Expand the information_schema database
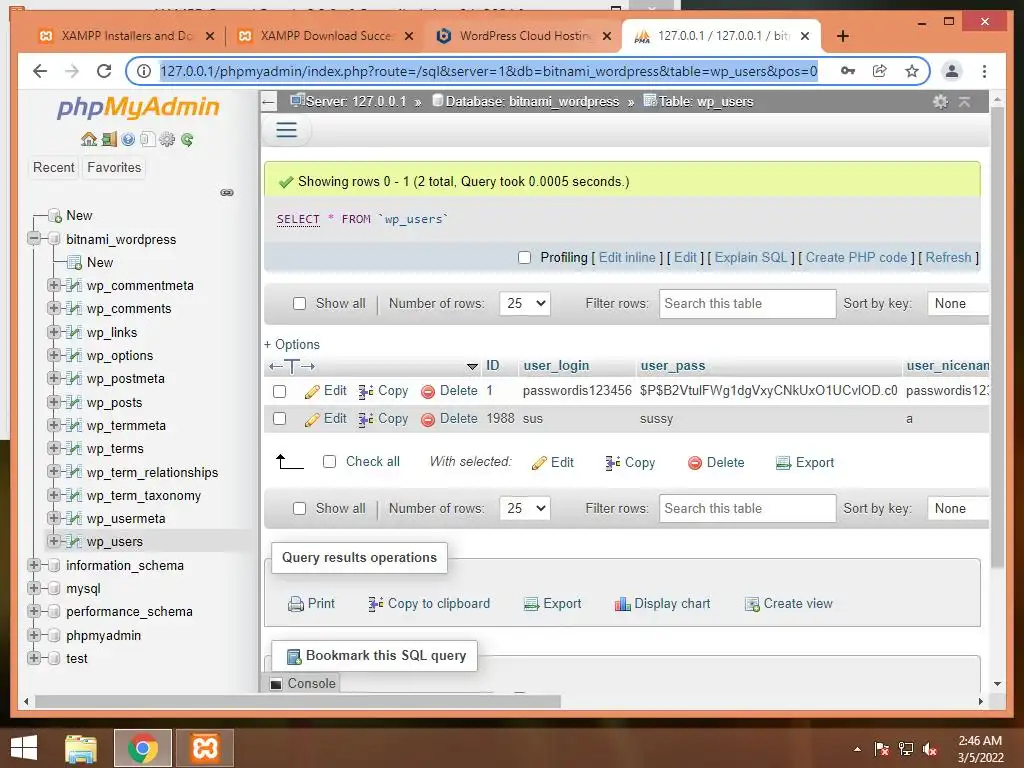 pyautogui.click(x=34, y=565)
